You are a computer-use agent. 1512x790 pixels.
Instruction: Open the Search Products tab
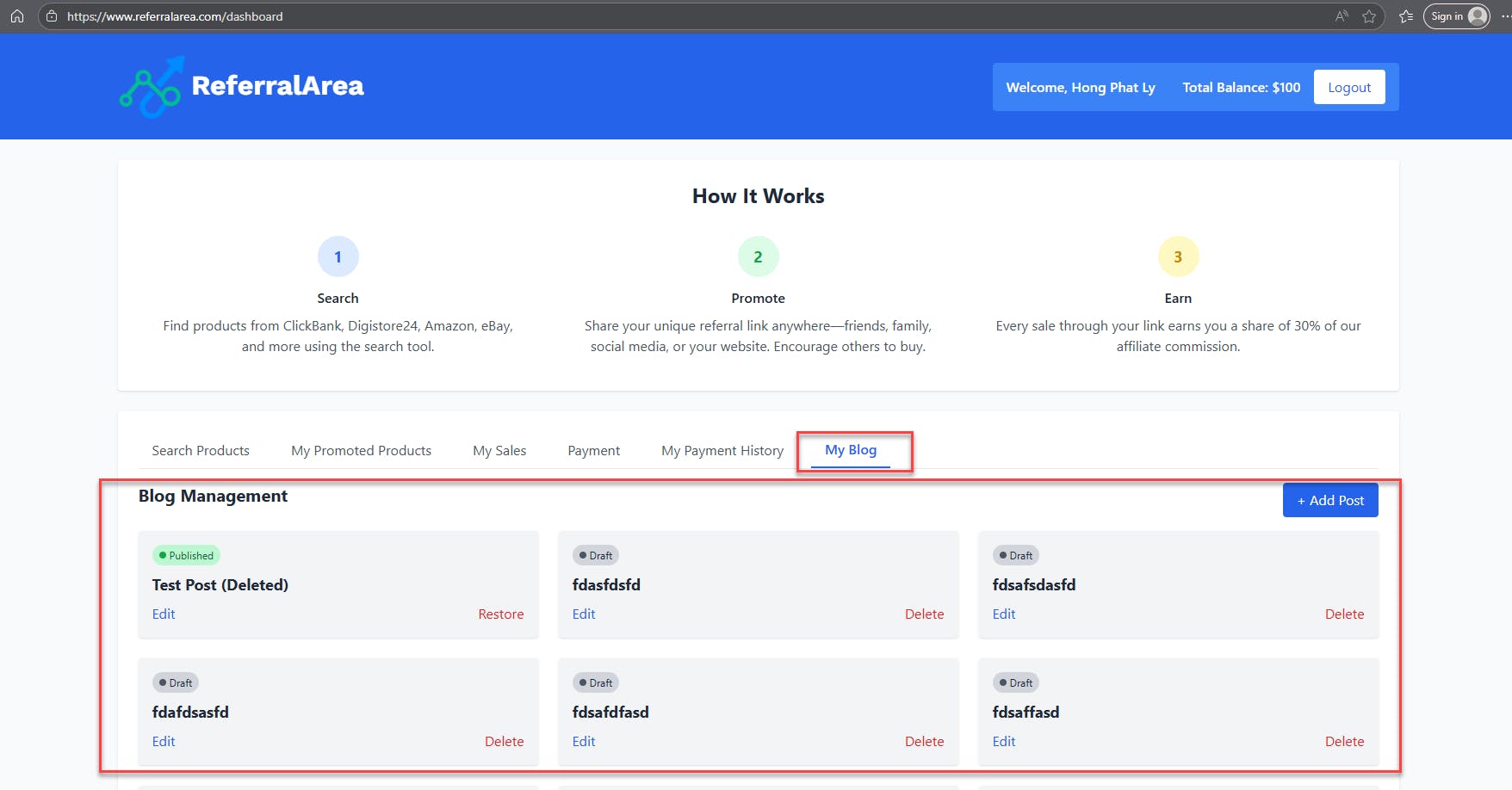tap(201, 450)
